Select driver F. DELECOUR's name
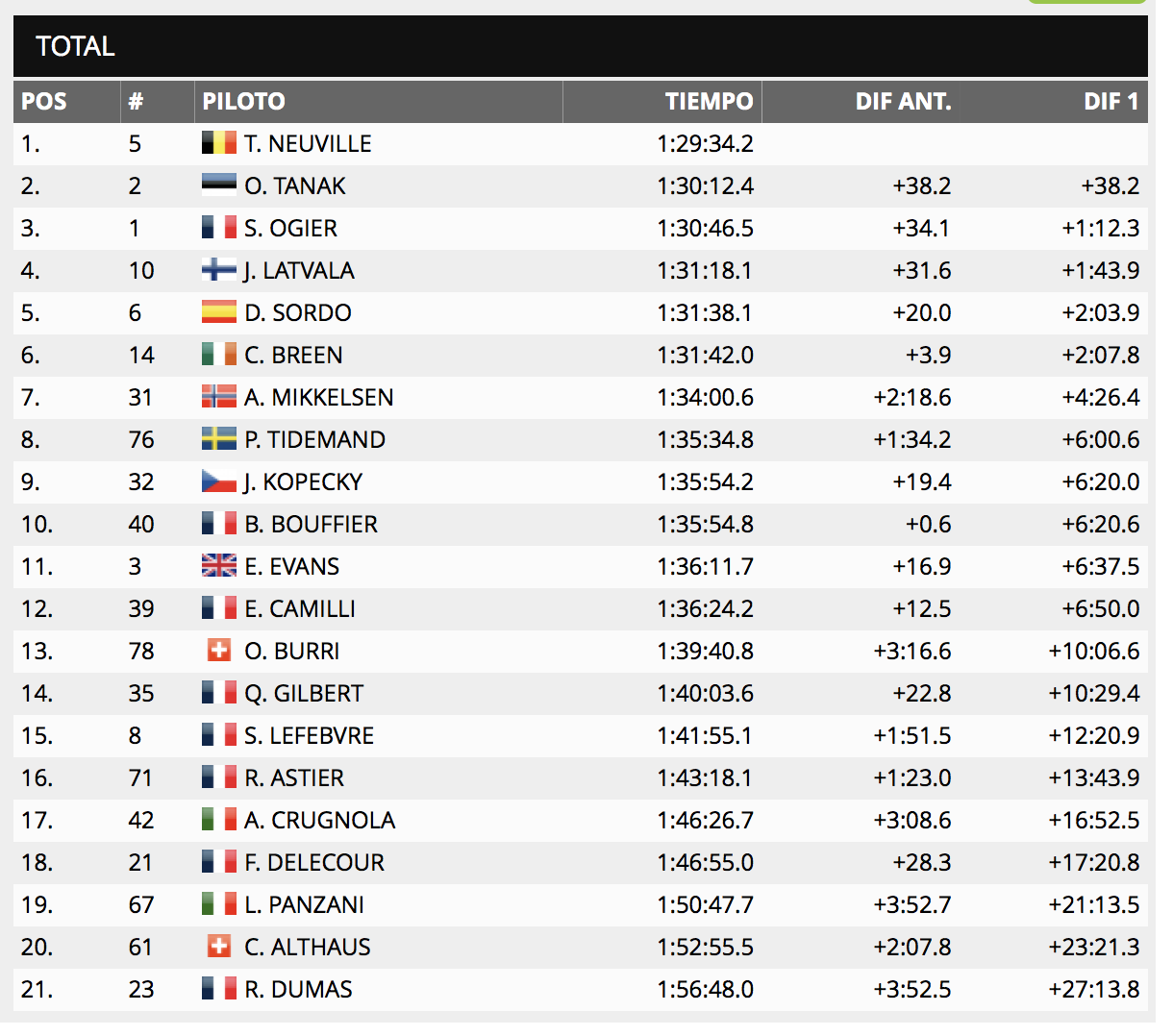1173x1036 pixels. click(314, 863)
